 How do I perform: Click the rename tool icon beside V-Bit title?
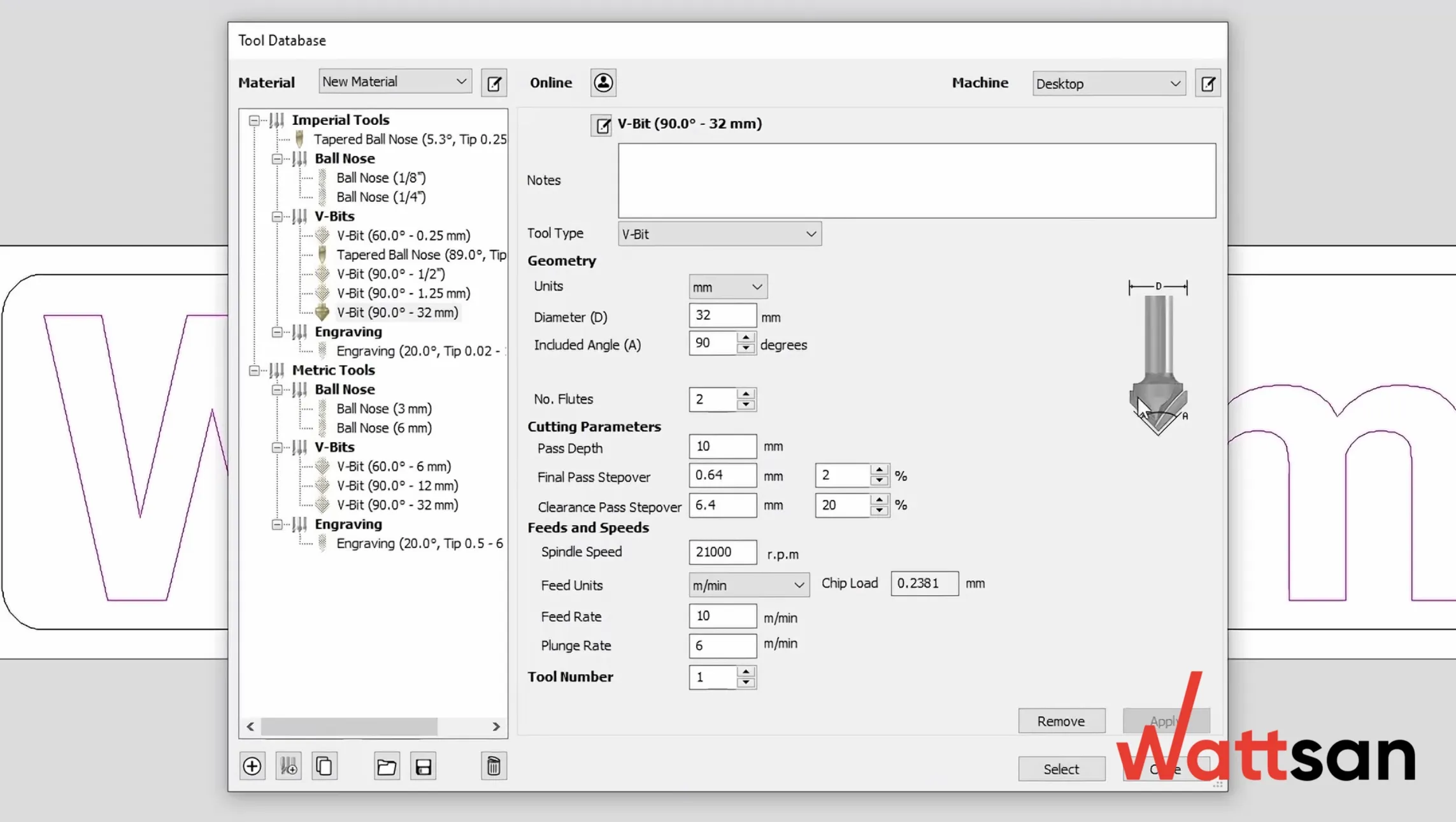(601, 125)
